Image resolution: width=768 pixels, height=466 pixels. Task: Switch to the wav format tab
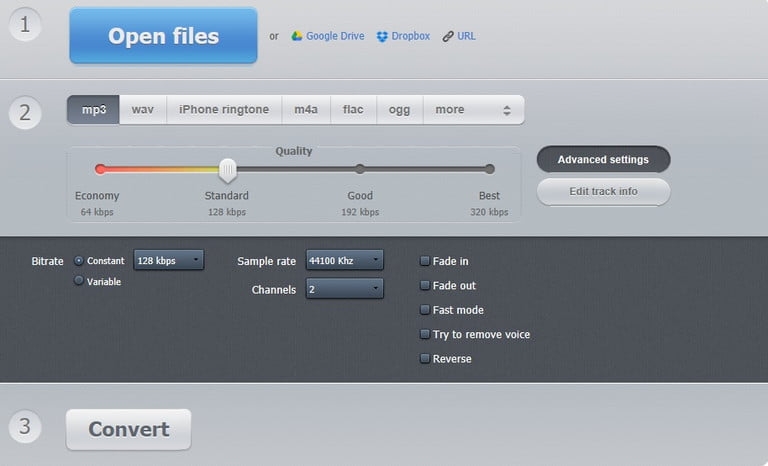(143, 110)
